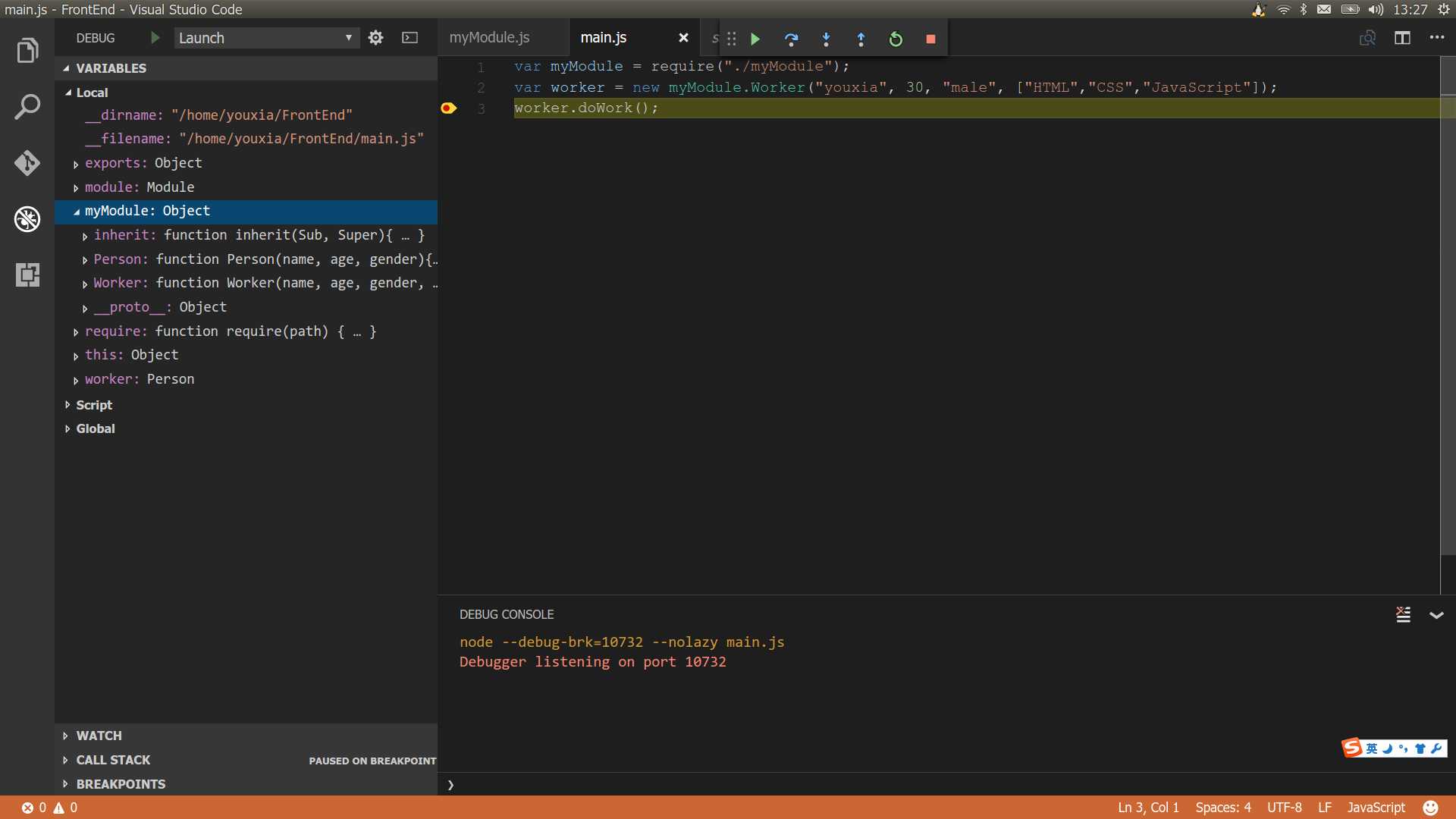
Task: Click the errors and warnings count in status bar
Action: (49, 808)
